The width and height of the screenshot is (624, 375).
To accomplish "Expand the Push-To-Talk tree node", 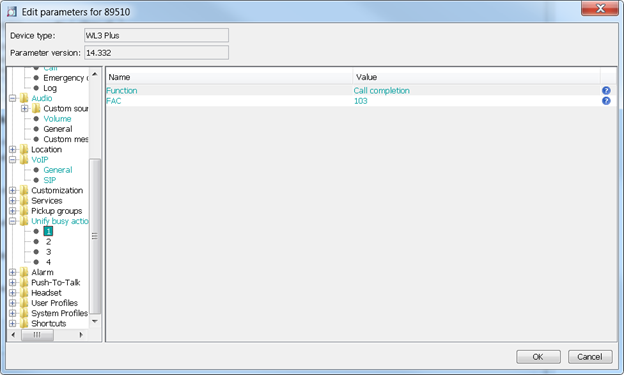I will (x=13, y=283).
